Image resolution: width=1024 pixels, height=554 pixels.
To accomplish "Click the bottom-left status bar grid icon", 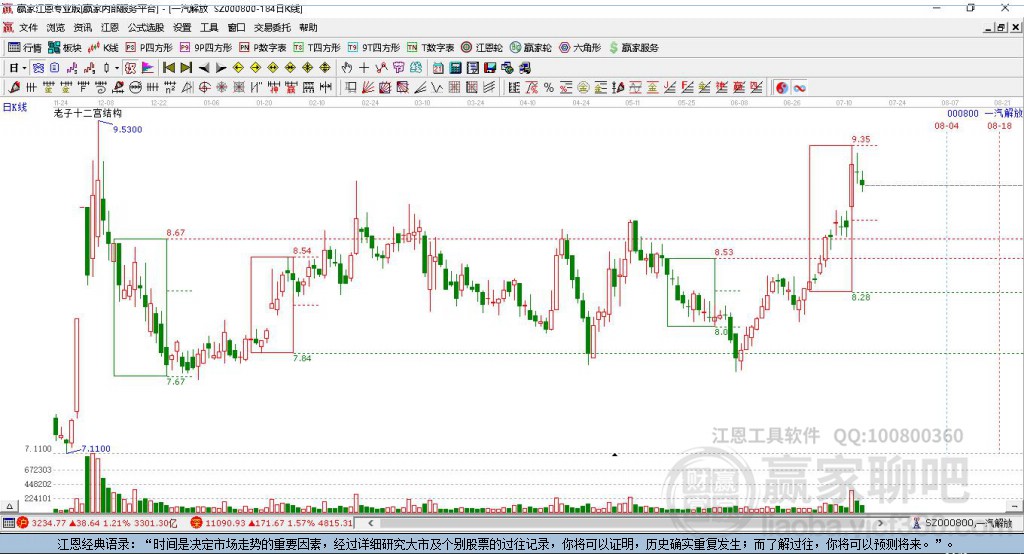I will pyautogui.click(x=8, y=523).
